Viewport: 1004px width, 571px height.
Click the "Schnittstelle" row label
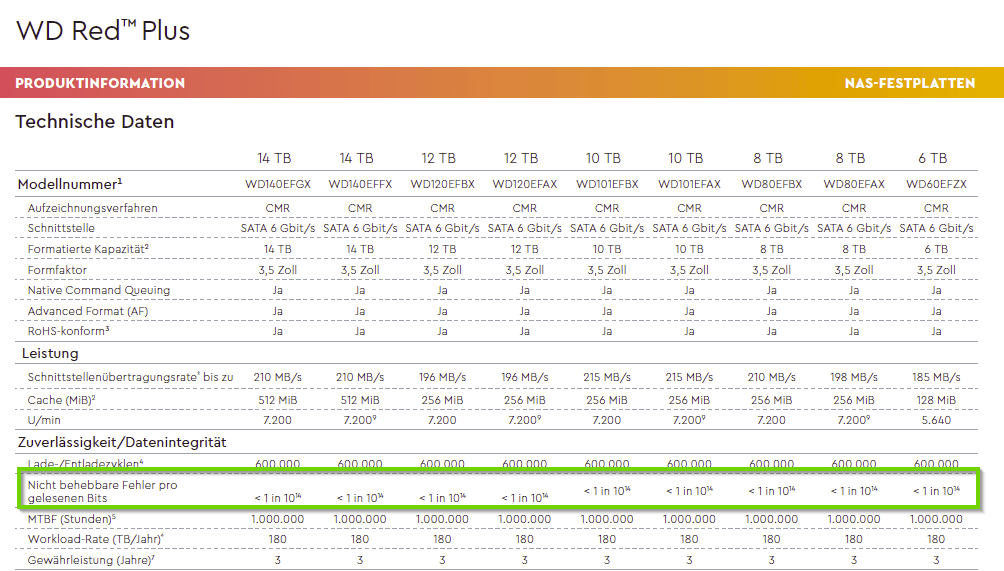click(x=61, y=229)
